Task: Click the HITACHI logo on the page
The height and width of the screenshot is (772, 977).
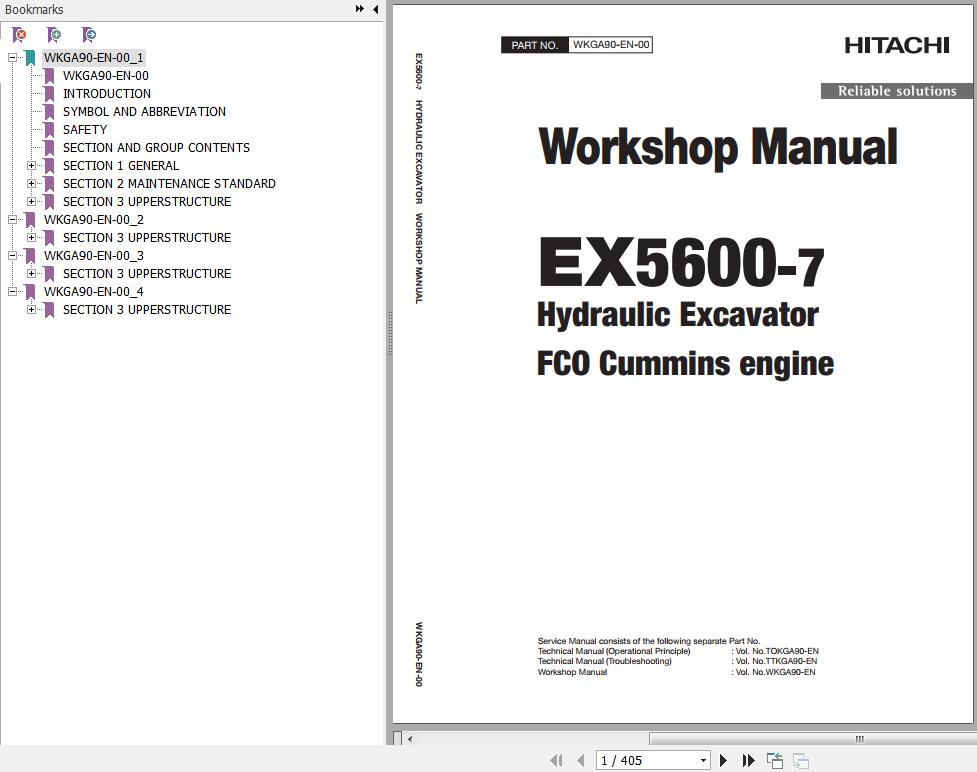Action: [x=897, y=45]
